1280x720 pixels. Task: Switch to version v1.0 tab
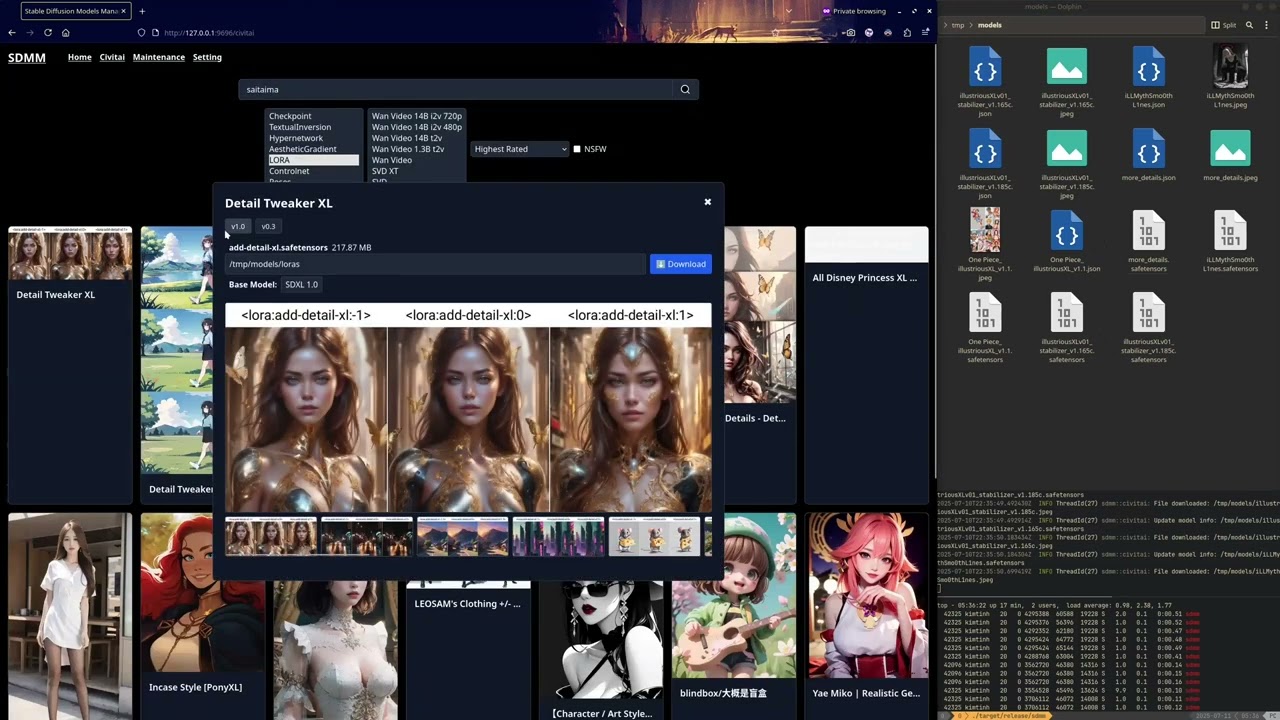point(238,226)
